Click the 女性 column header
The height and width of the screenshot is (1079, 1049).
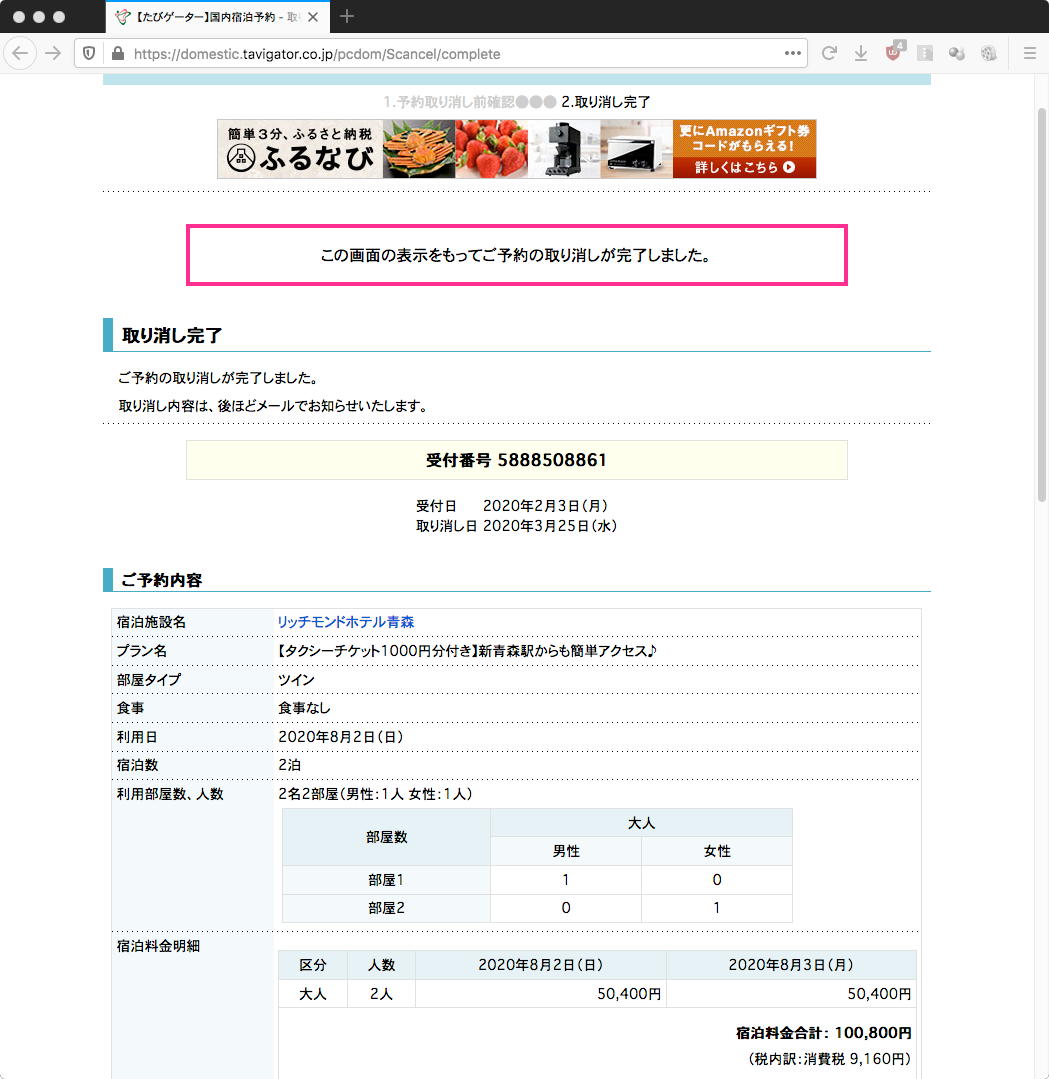(717, 851)
